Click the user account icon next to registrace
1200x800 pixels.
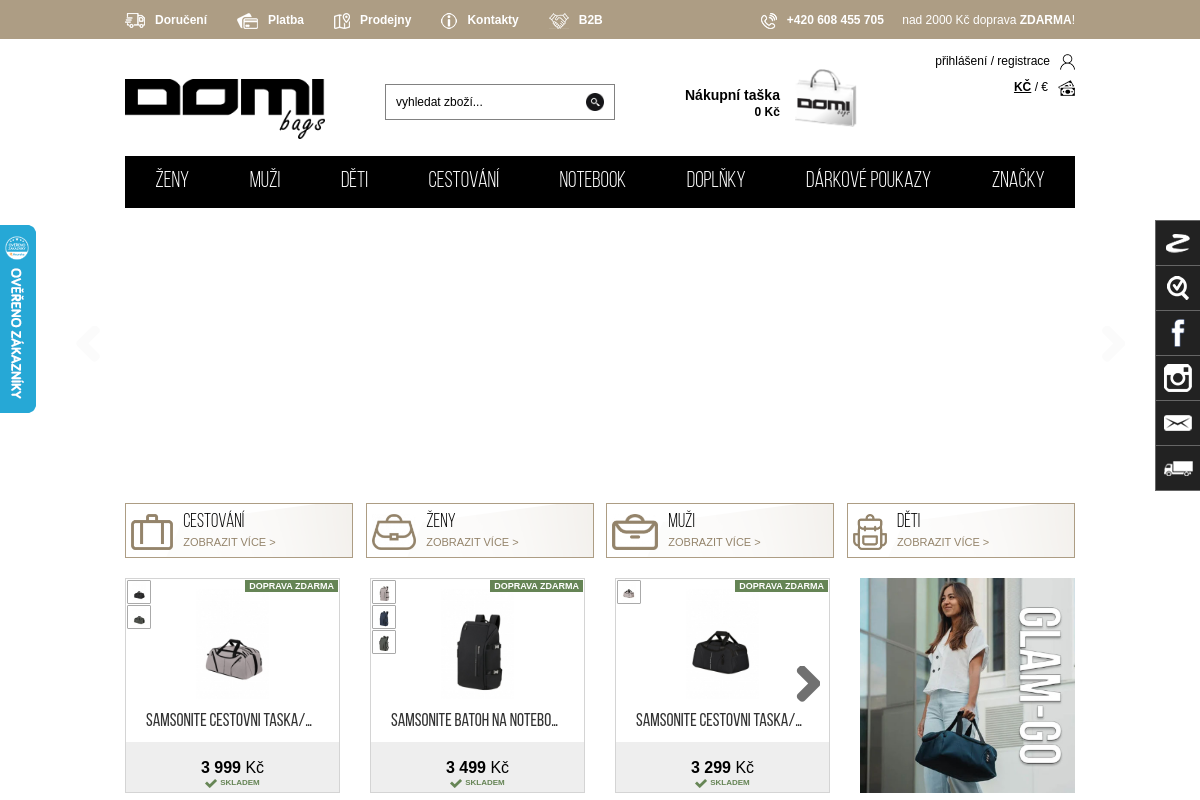[x=1067, y=61]
